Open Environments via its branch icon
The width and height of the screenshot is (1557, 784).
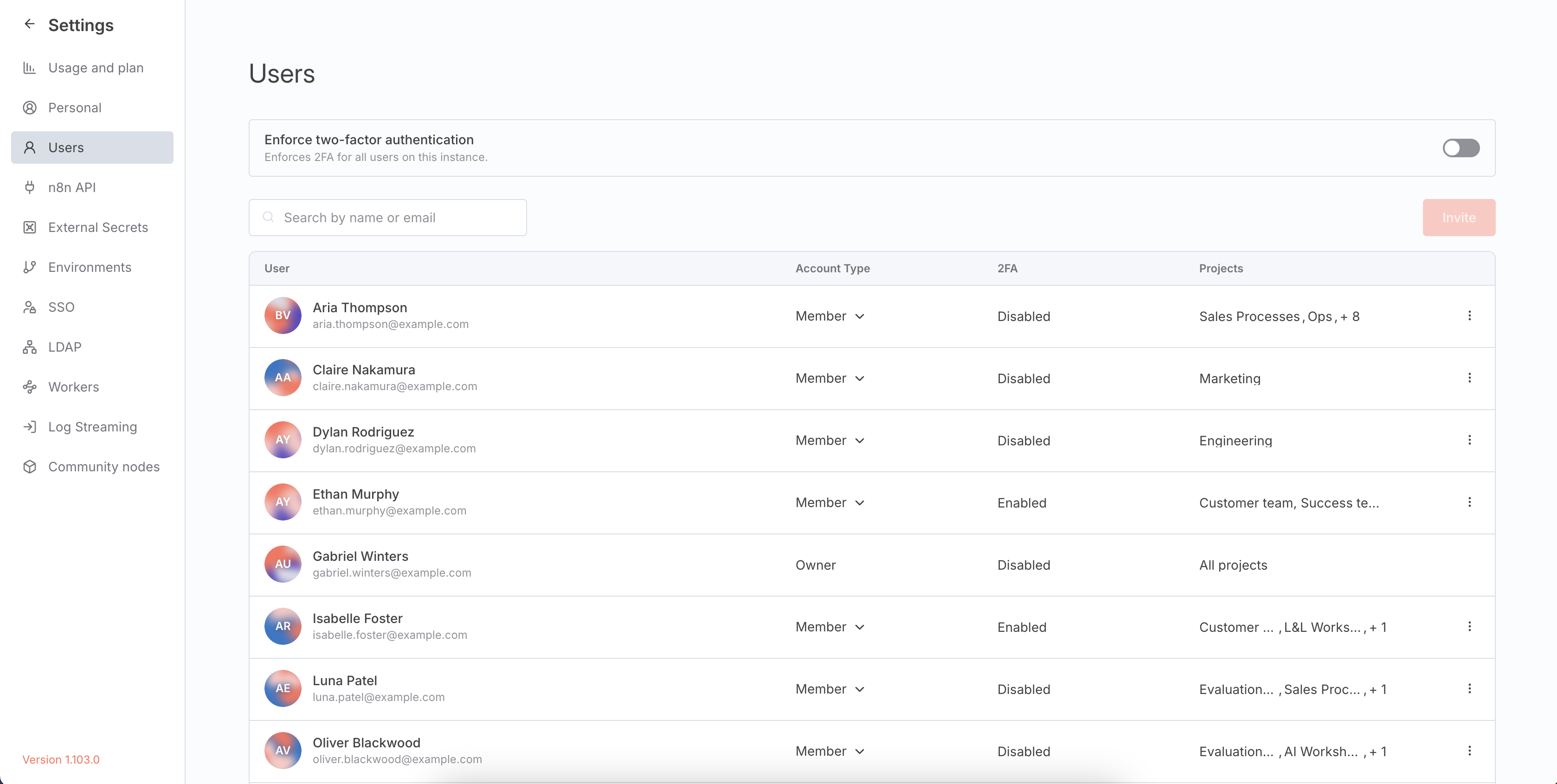pos(30,267)
